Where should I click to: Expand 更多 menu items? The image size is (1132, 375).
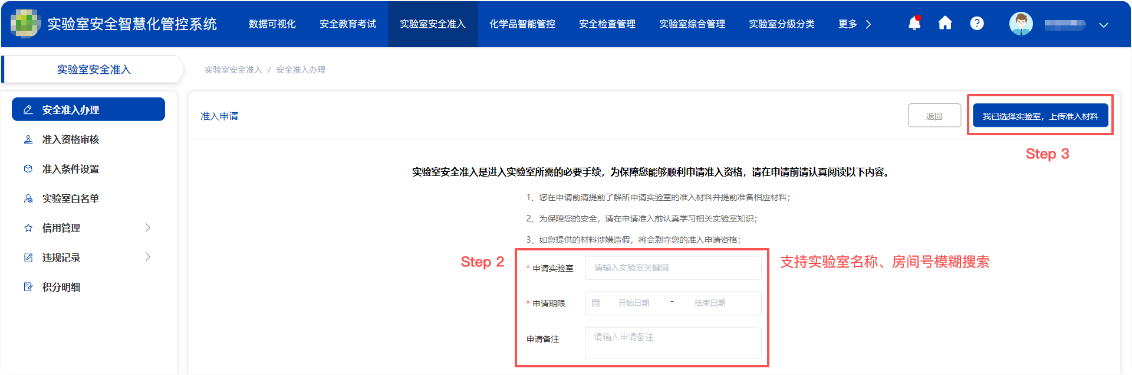coord(855,24)
